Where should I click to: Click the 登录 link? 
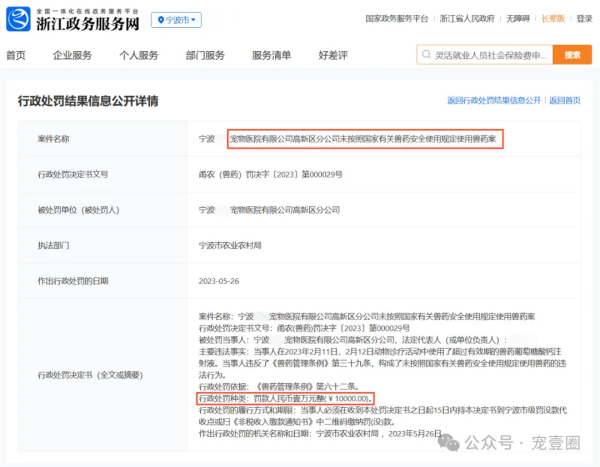(584, 18)
